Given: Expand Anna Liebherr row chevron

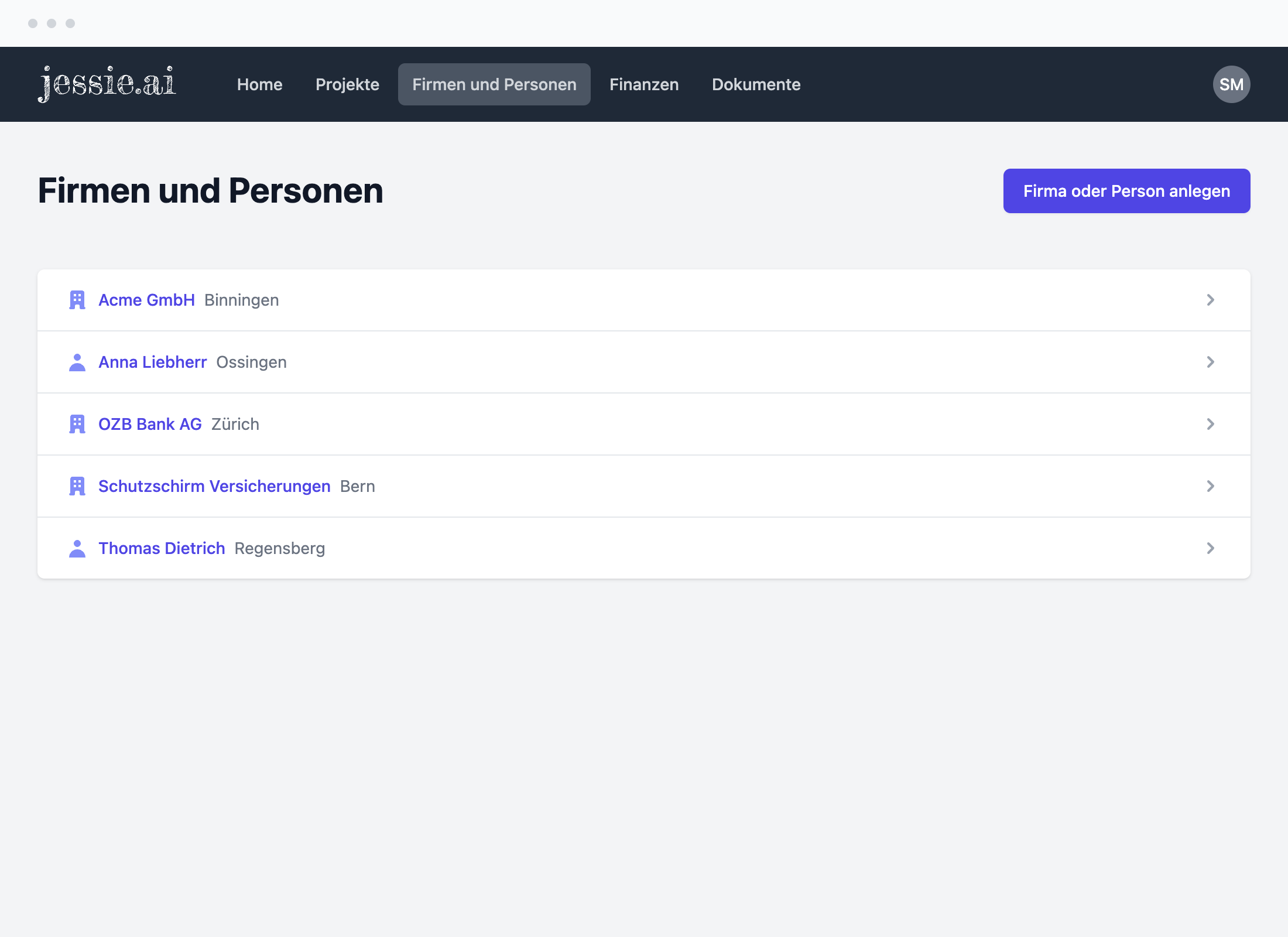Looking at the screenshot, I should 1210,362.
